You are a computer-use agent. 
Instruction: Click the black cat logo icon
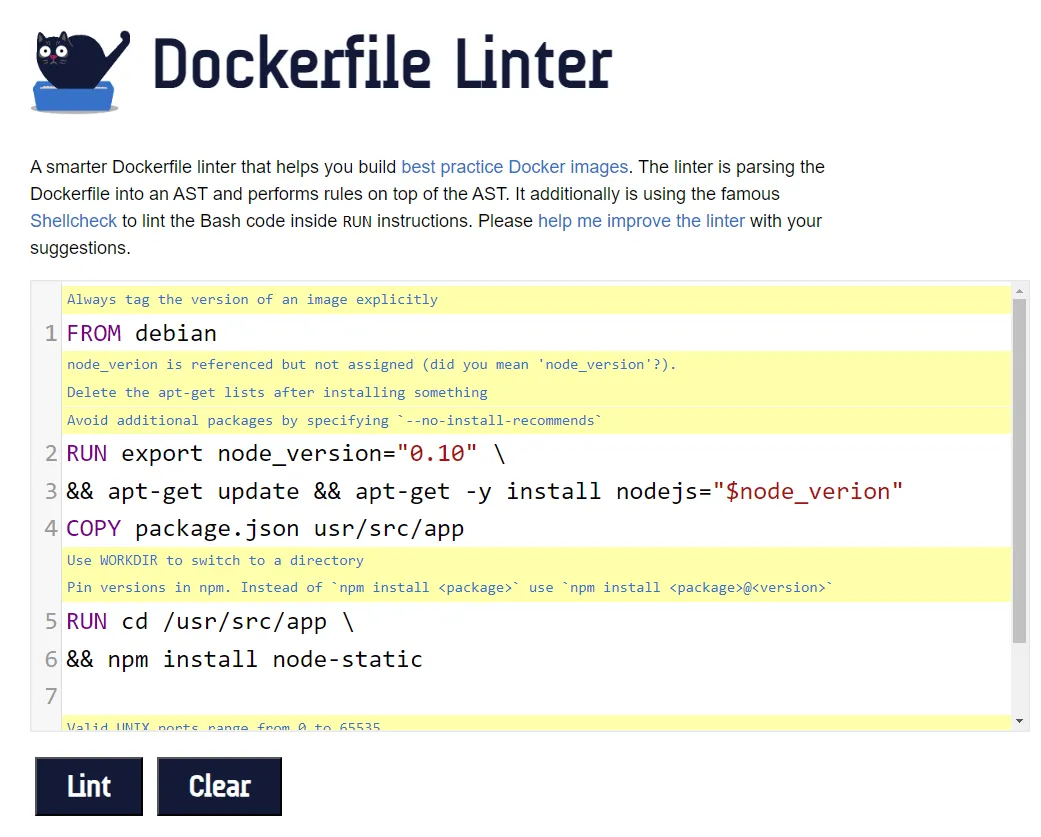coord(80,71)
